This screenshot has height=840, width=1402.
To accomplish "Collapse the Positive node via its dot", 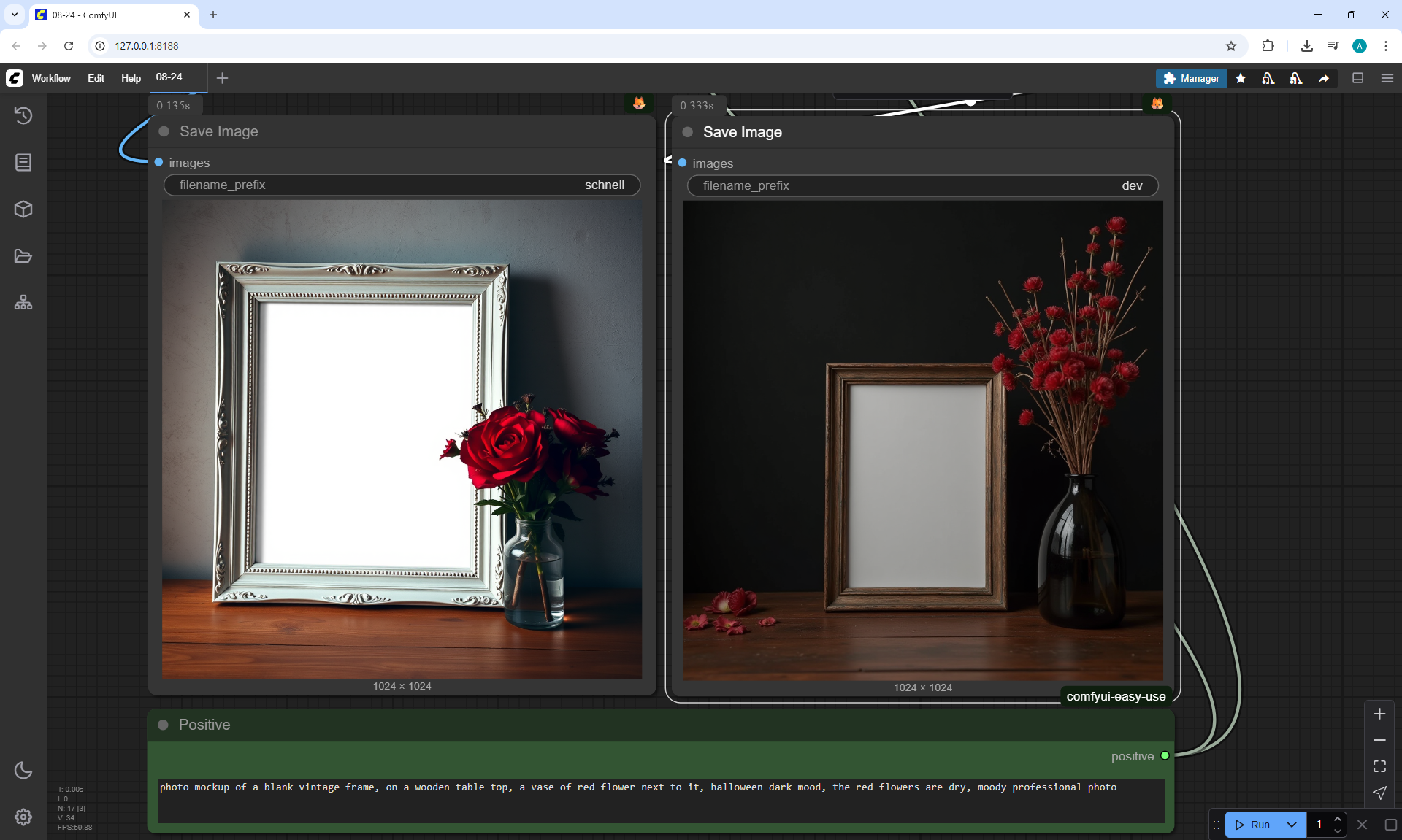I will click(x=164, y=725).
